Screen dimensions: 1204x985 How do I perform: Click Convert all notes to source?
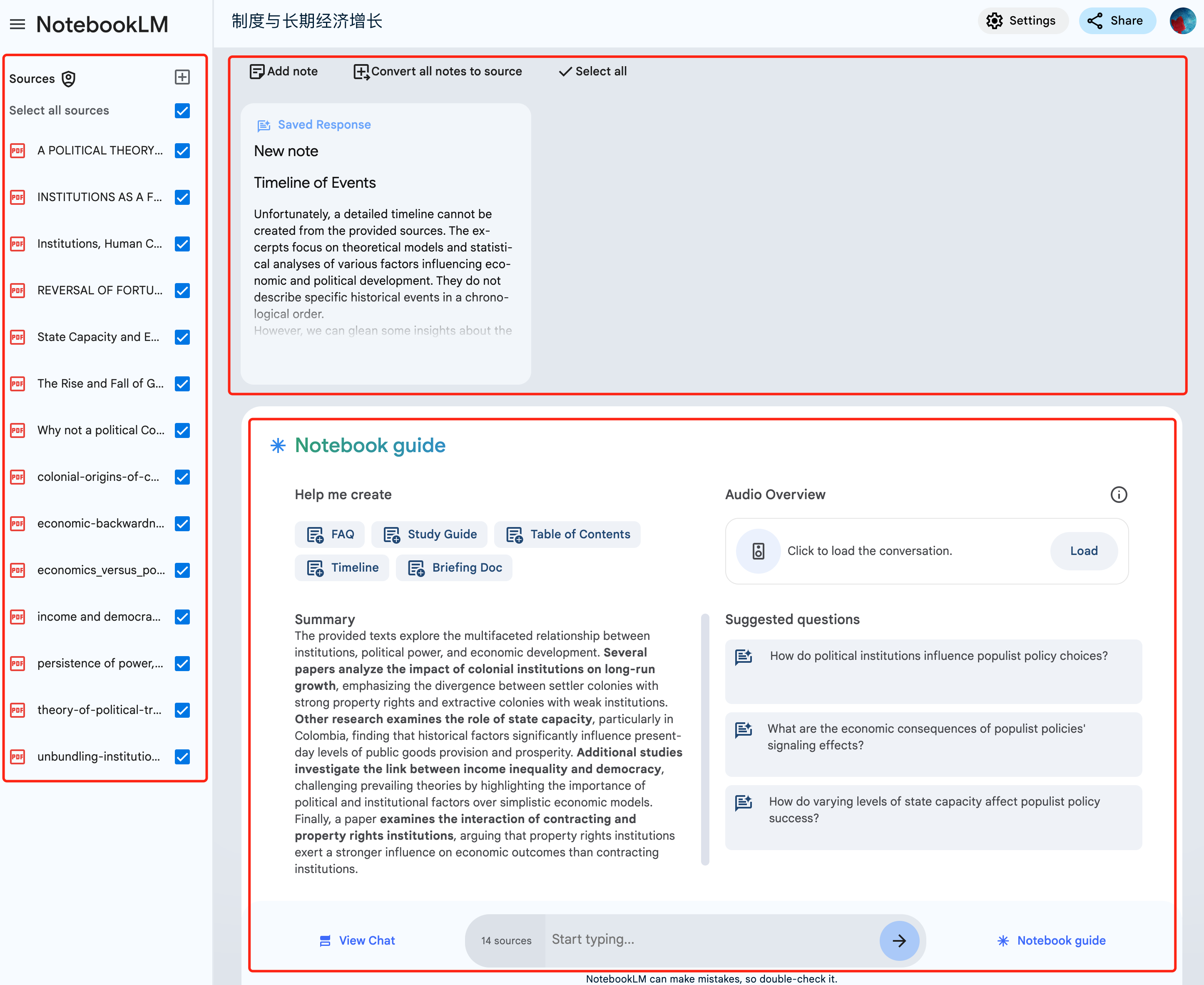pyautogui.click(x=438, y=72)
